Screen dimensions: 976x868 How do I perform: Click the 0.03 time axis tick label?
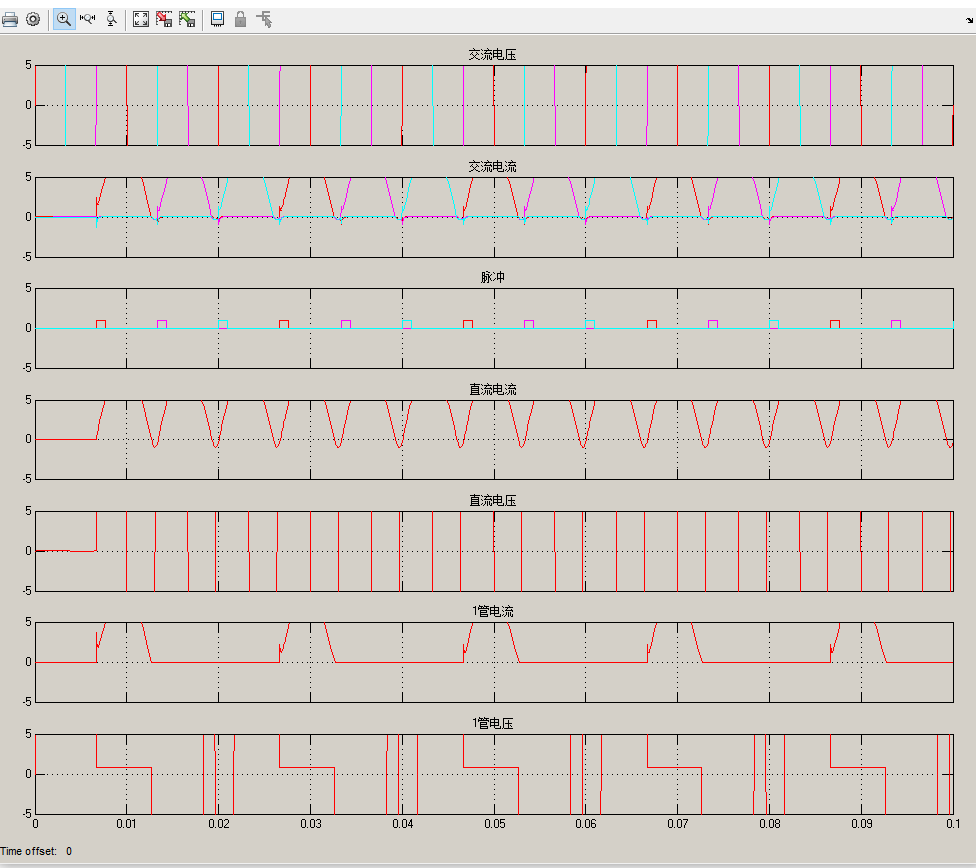[x=311, y=824]
